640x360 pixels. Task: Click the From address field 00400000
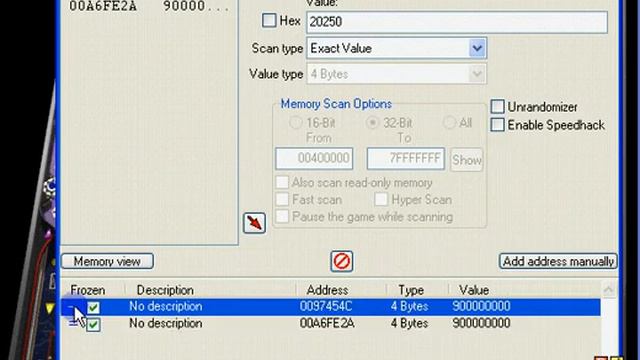pyautogui.click(x=314, y=158)
